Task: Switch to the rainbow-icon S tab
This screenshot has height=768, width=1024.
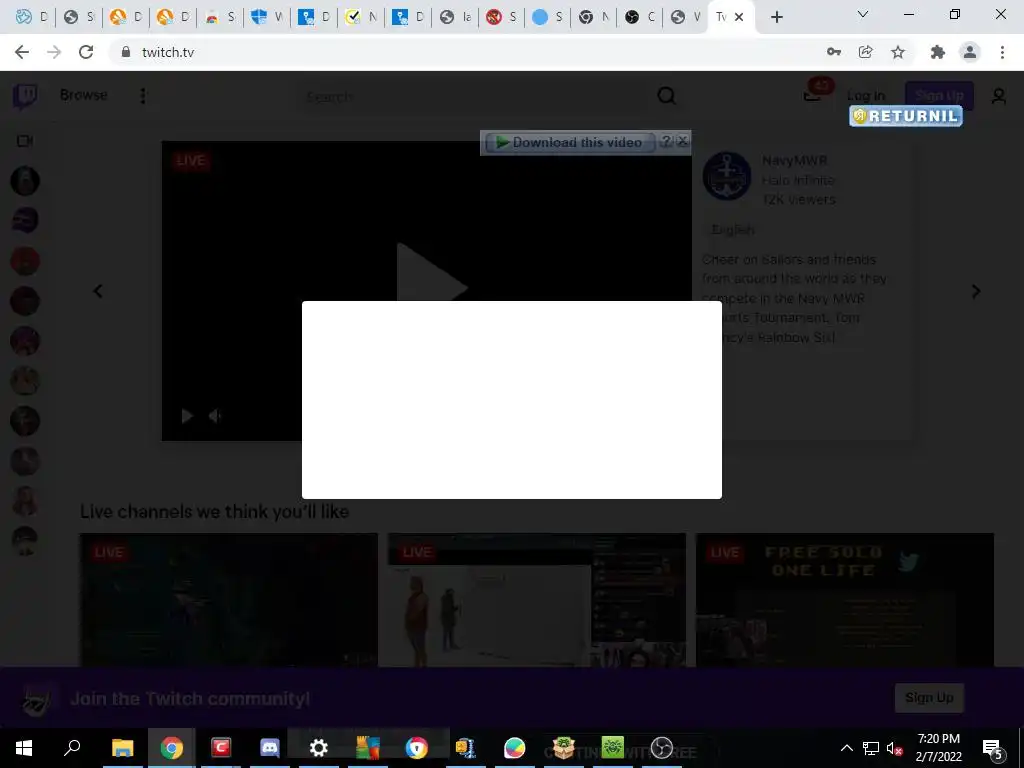Action: coord(220,18)
